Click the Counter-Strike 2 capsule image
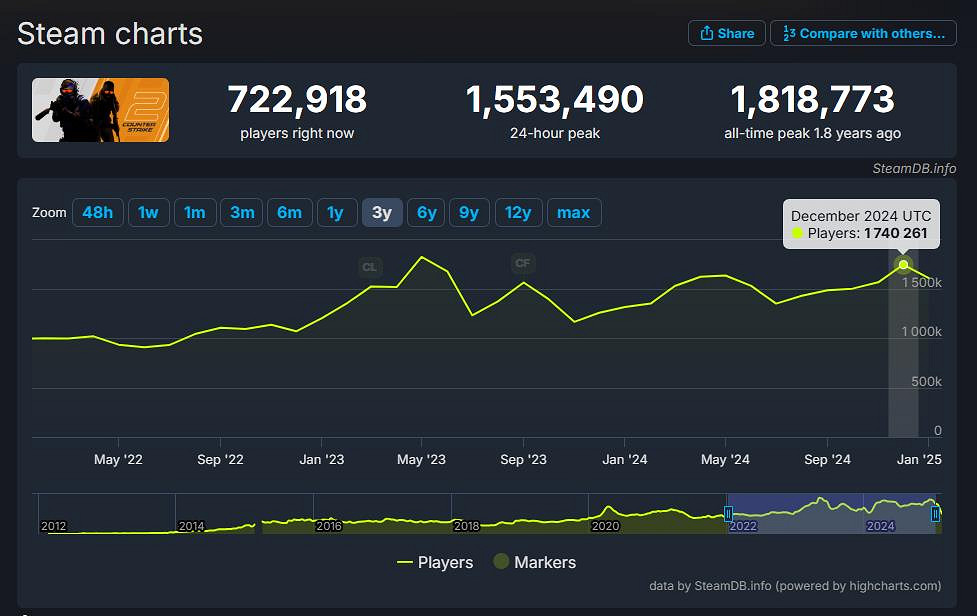 [x=100, y=110]
